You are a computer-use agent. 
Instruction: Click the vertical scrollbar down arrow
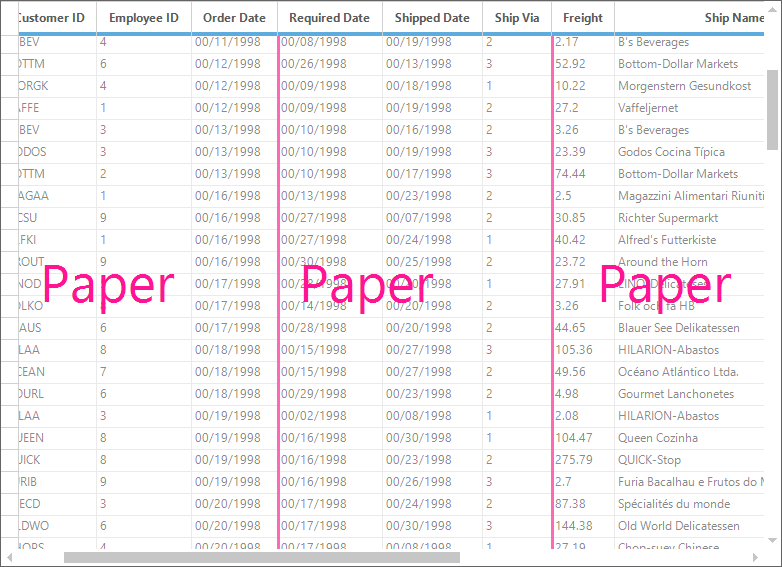[772, 540]
